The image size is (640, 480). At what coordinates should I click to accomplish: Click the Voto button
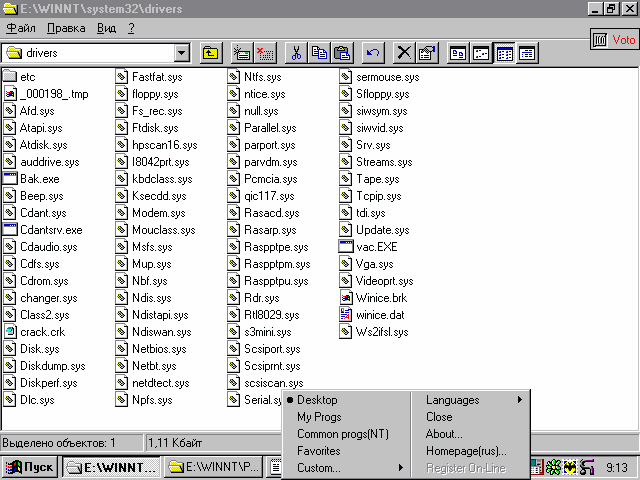point(615,40)
